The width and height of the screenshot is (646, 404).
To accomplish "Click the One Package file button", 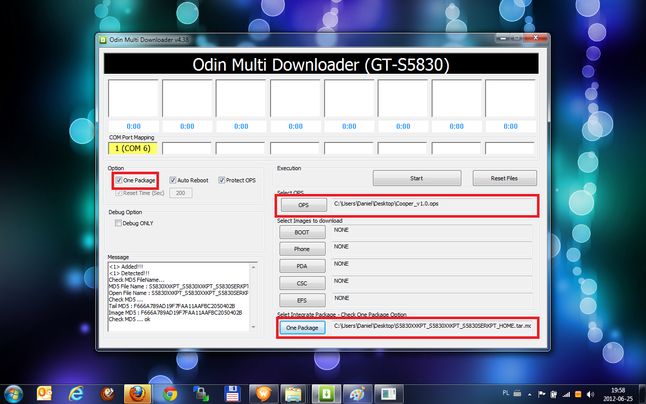I will coord(302,328).
